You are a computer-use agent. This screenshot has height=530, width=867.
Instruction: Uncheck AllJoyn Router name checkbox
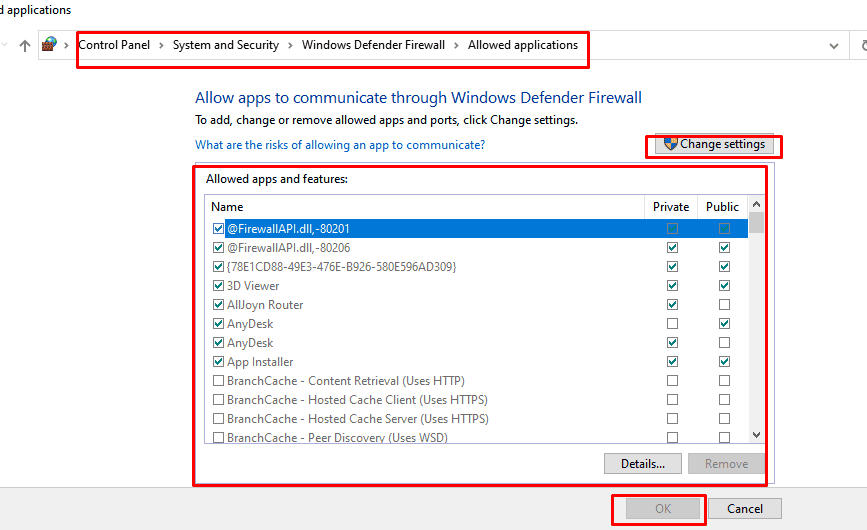[218, 305]
